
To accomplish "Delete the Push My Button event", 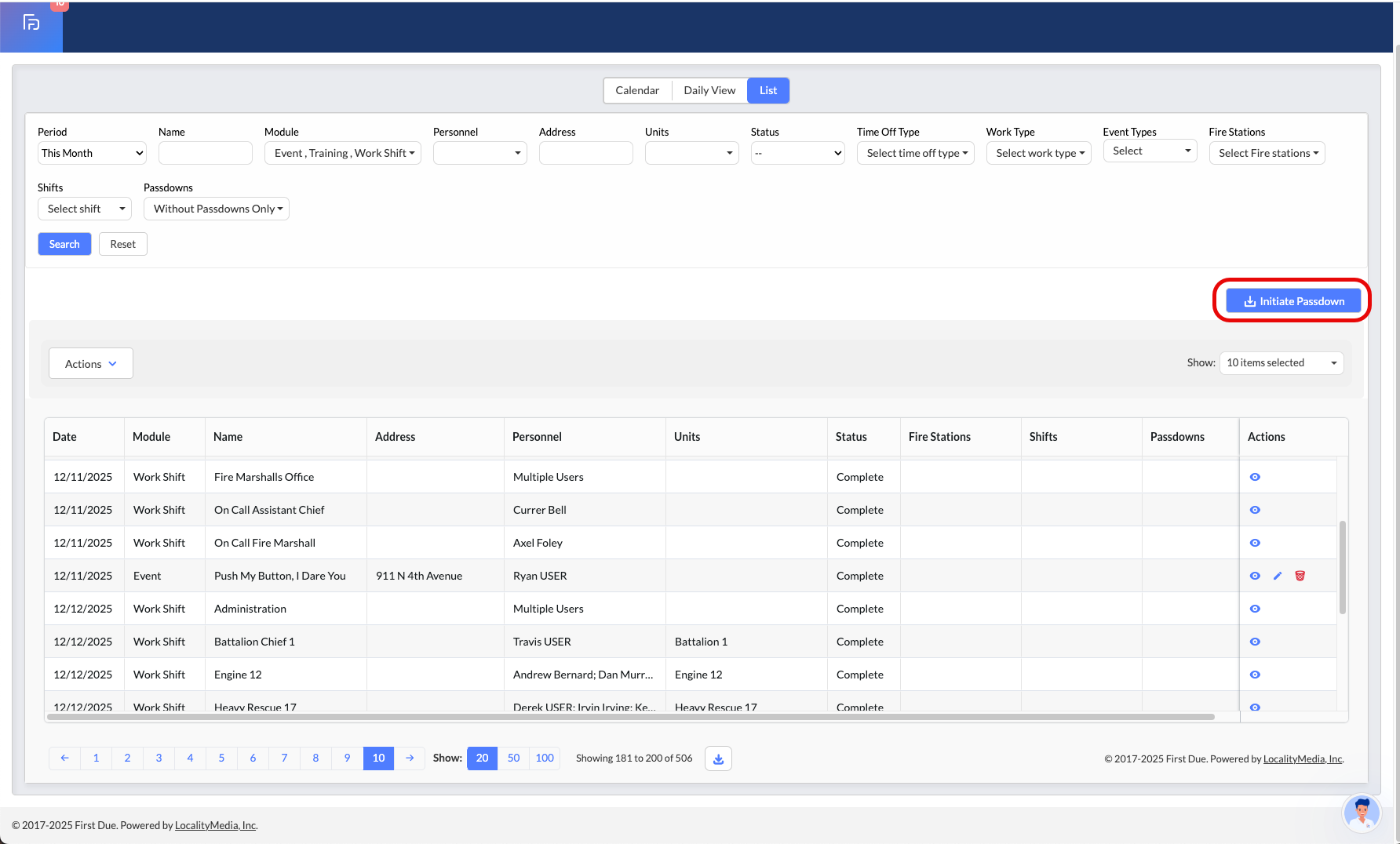I will point(1300,576).
